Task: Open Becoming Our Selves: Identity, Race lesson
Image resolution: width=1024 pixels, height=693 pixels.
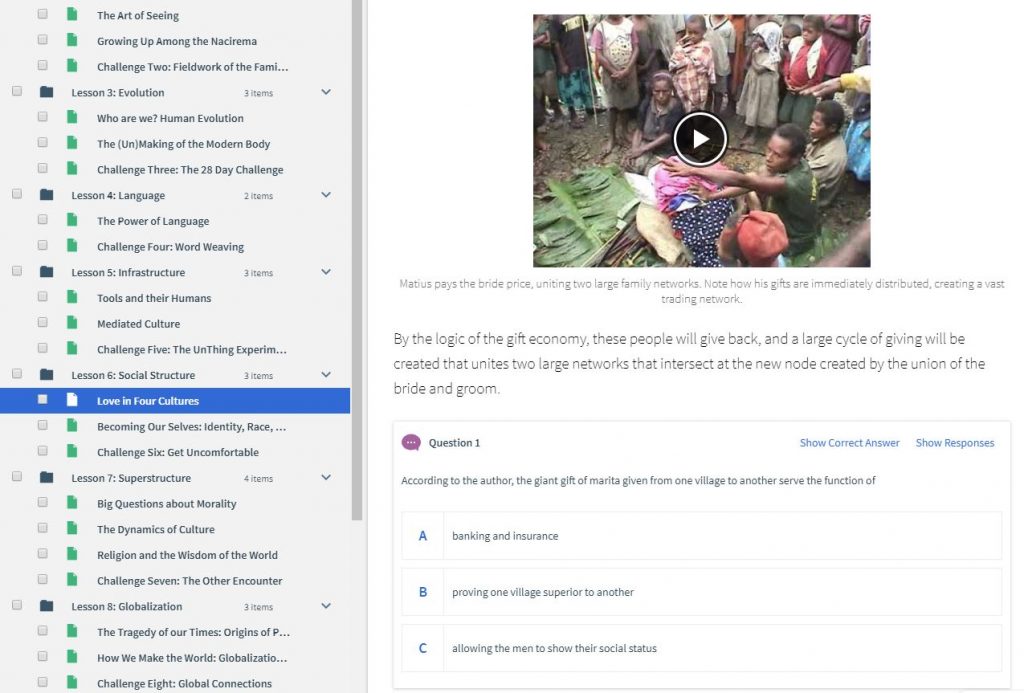Action: tap(192, 427)
